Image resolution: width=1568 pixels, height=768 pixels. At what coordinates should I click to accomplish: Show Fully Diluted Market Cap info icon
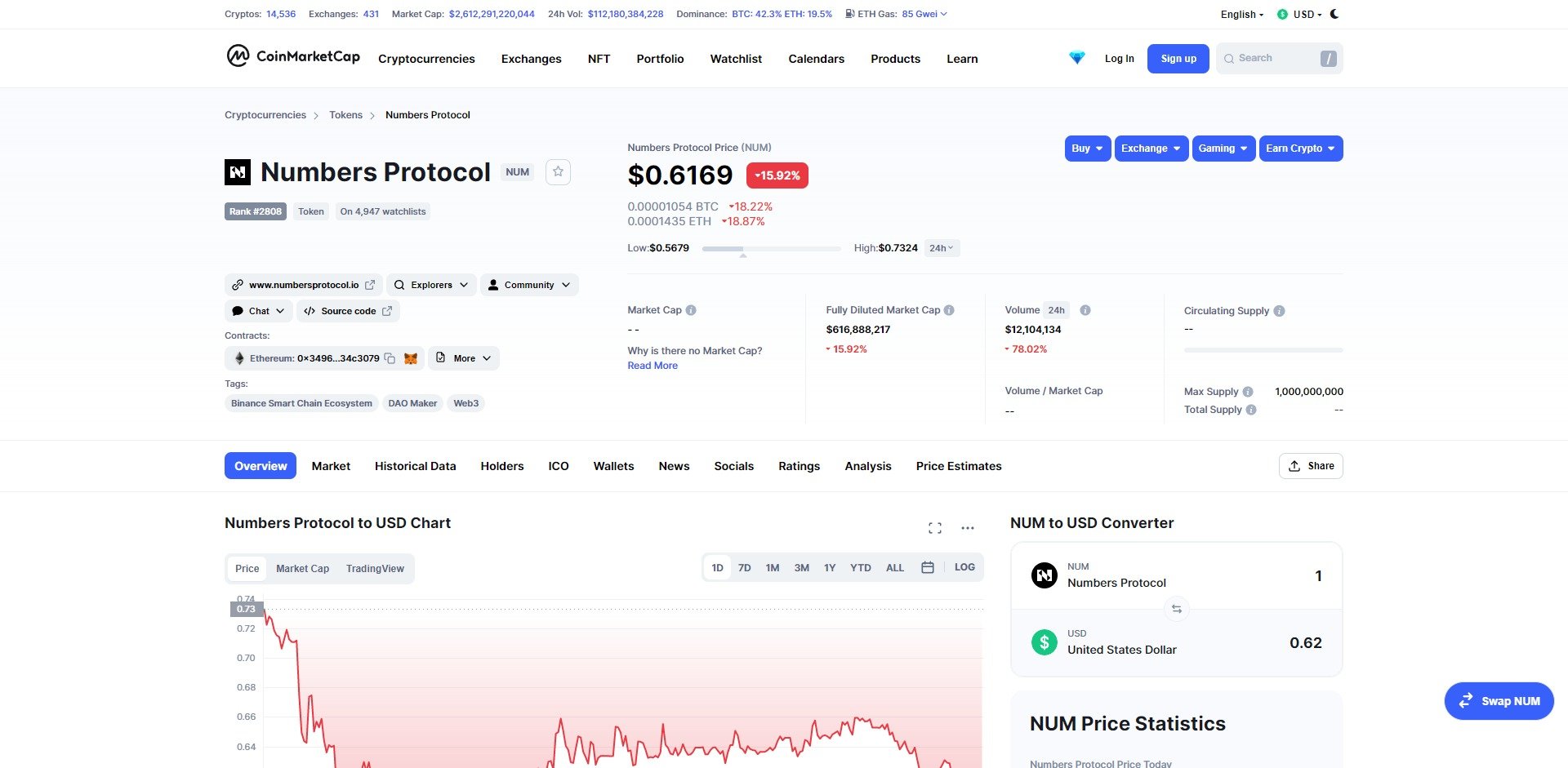pyautogui.click(x=949, y=310)
